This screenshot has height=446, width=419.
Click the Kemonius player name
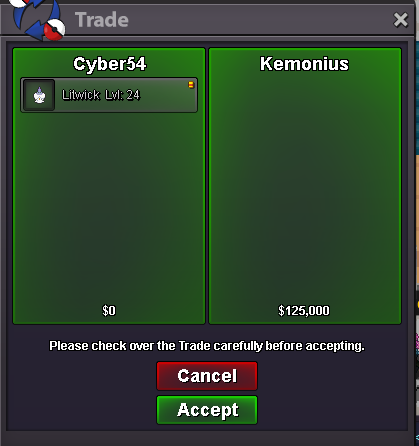(304, 64)
